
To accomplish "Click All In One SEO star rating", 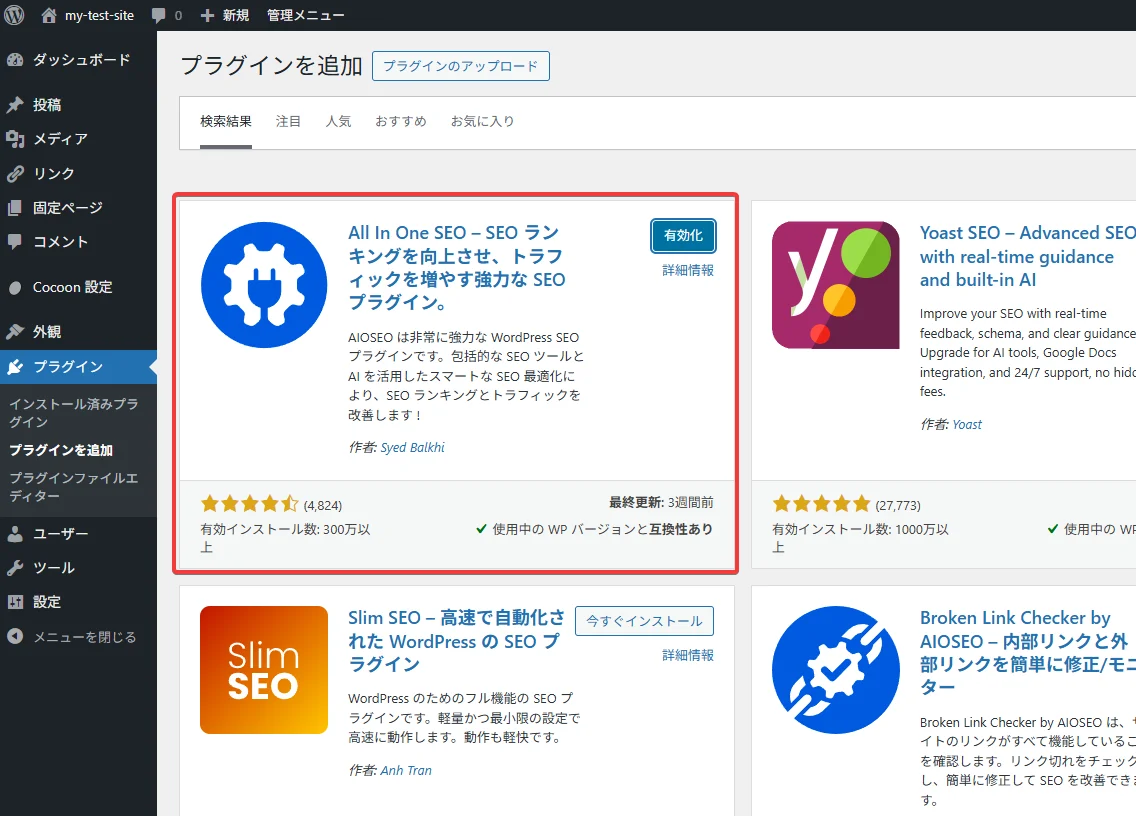I will pyautogui.click(x=249, y=504).
